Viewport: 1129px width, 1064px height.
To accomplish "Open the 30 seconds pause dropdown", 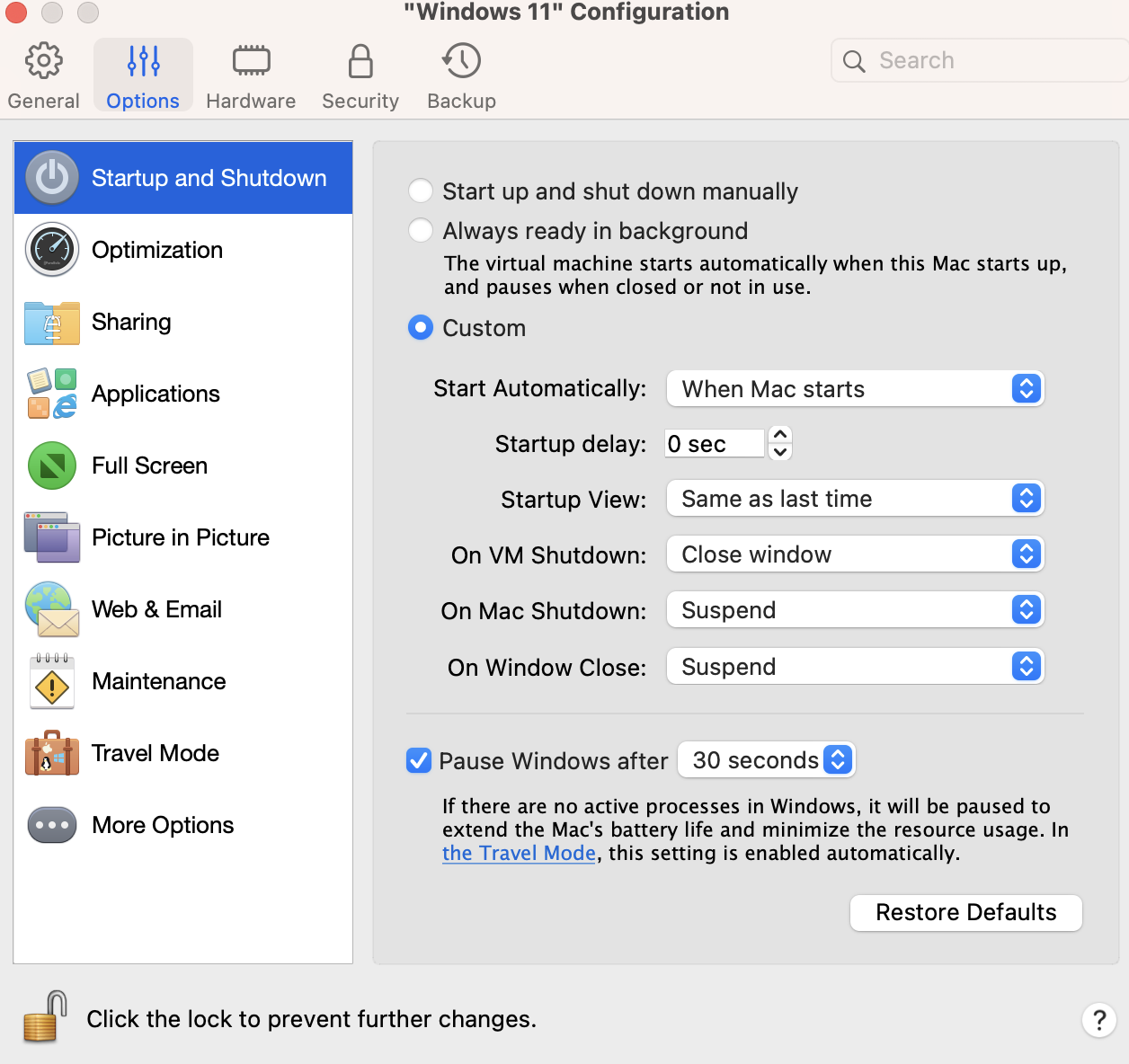I will [766, 760].
